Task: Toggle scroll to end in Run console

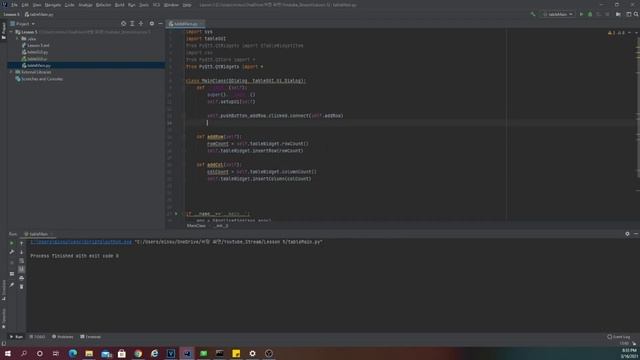Action: pos(22,269)
